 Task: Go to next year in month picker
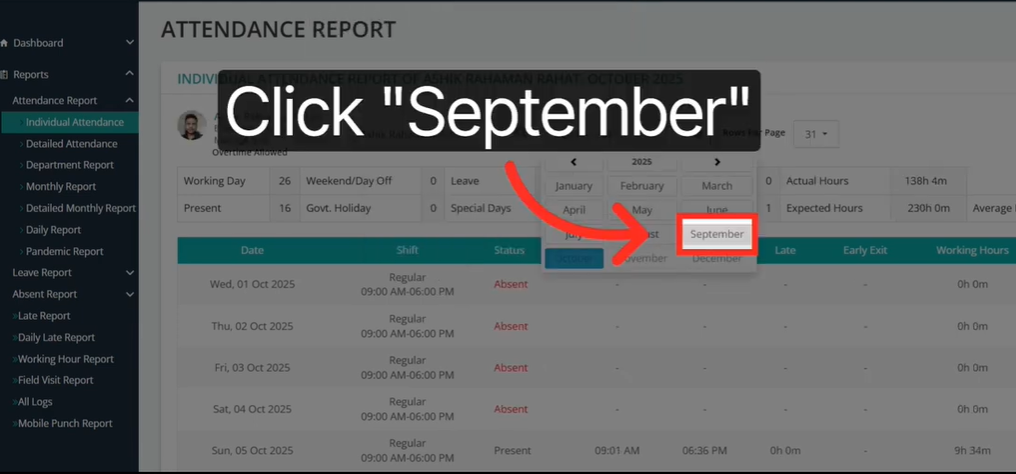coord(717,162)
